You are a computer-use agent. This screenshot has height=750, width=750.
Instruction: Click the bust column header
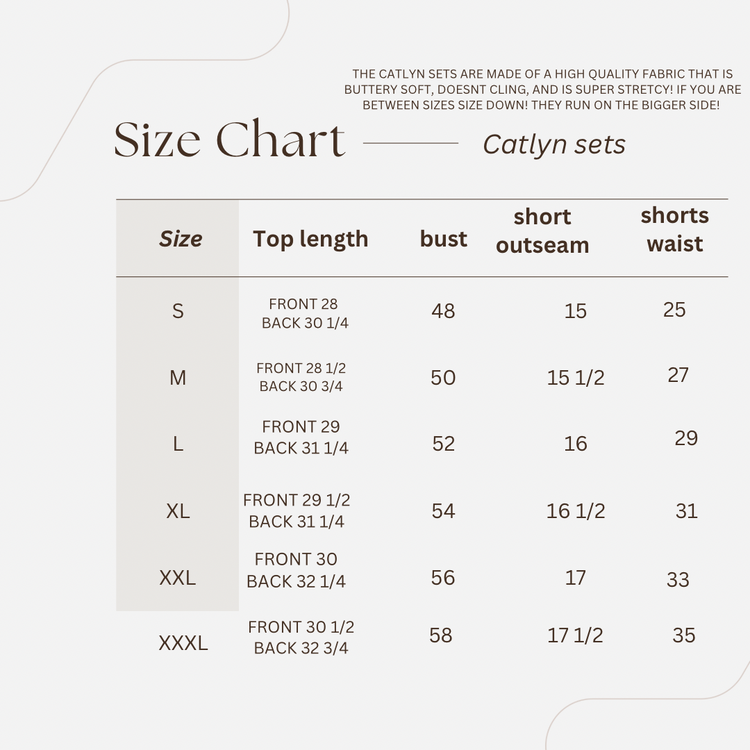click(443, 239)
